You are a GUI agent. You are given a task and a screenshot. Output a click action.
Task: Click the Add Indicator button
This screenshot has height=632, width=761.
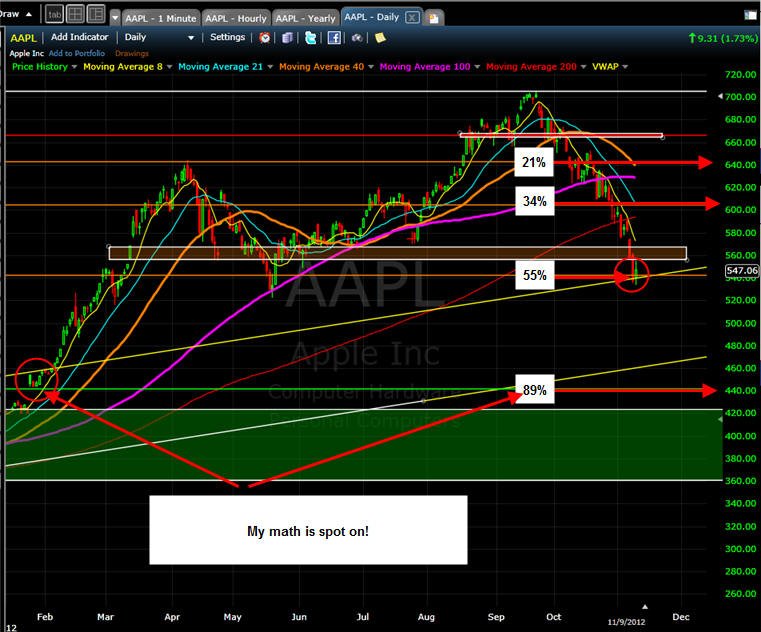pyautogui.click(x=80, y=37)
